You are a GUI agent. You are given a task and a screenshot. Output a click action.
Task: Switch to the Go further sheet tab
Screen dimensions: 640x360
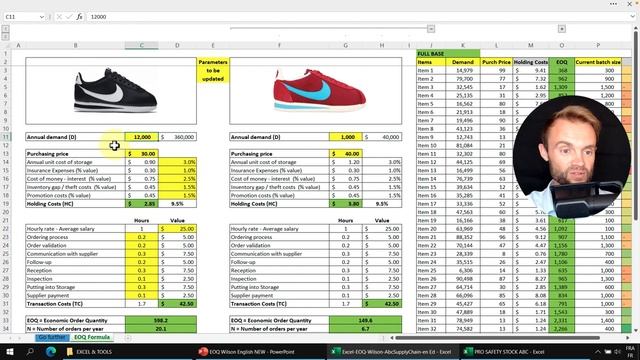click(52, 337)
